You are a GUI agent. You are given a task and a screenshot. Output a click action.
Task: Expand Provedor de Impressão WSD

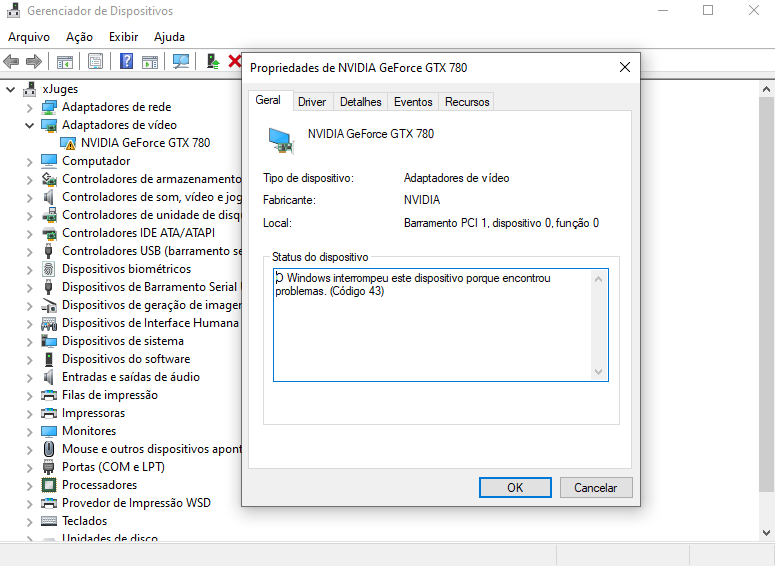tap(30, 504)
